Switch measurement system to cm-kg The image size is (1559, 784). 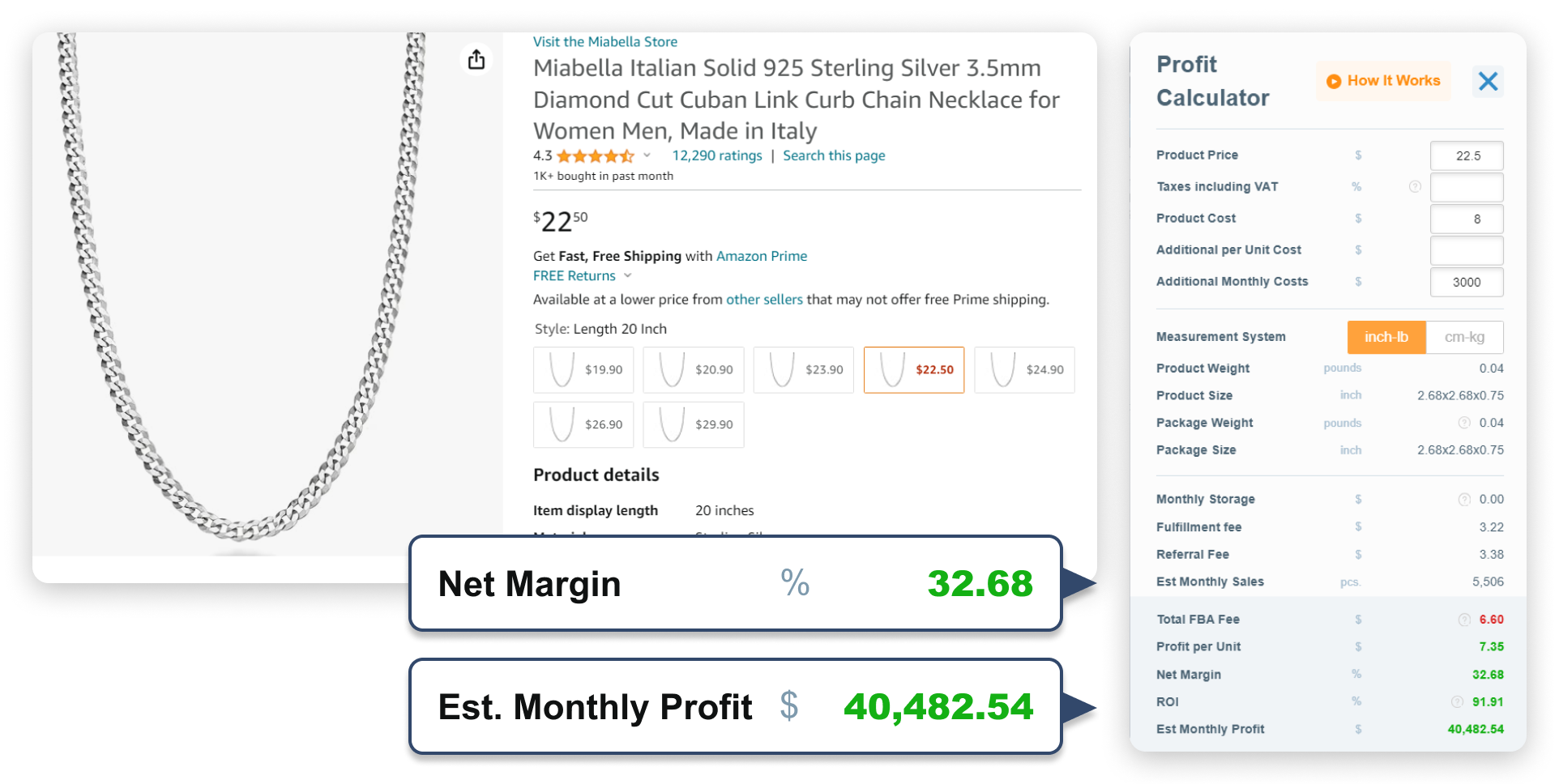click(1465, 337)
